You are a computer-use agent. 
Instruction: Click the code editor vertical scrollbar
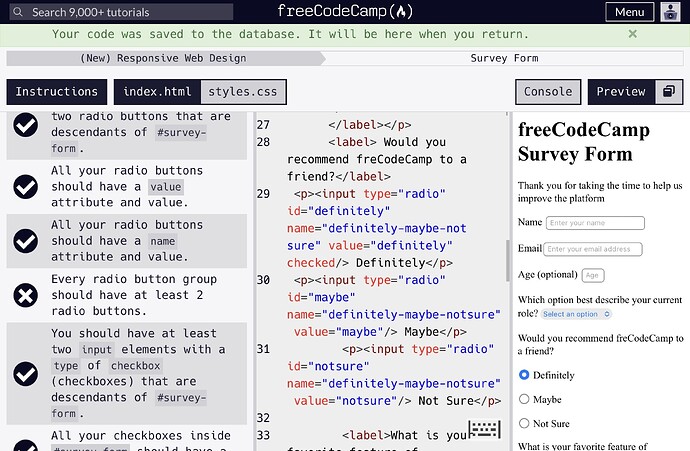(507, 260)
